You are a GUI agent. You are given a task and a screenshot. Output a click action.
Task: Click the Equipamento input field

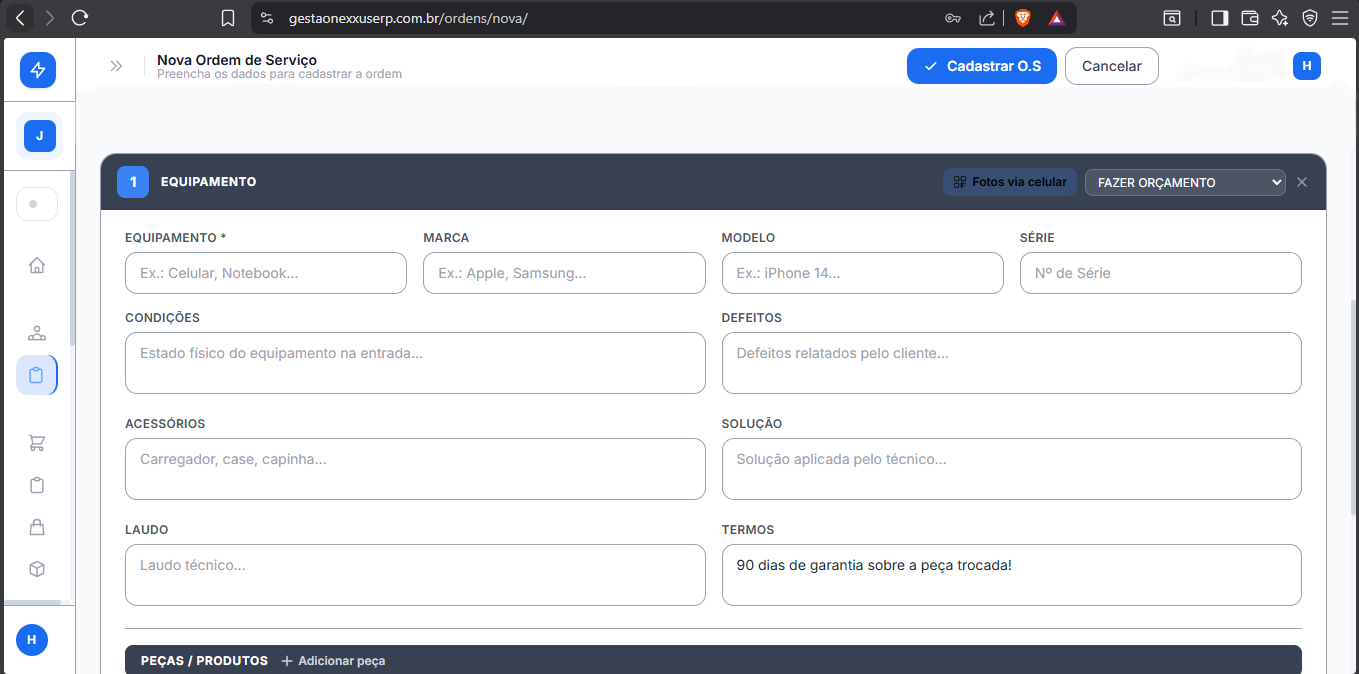coord(266,273)
